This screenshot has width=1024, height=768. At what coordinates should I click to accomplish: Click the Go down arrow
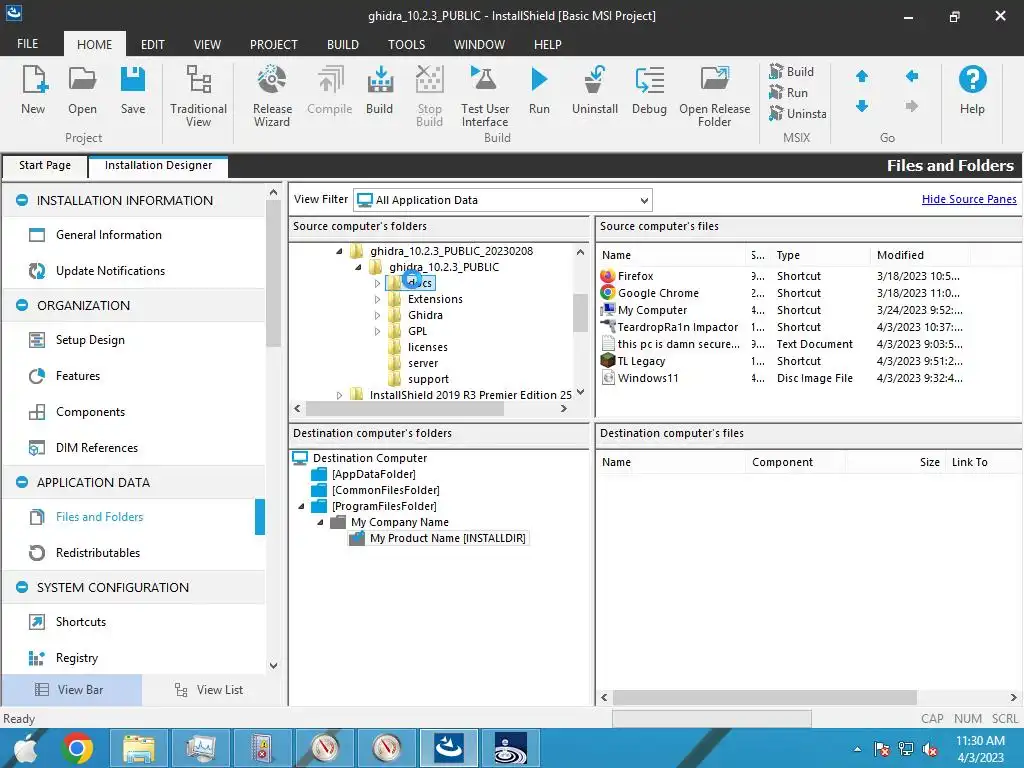click(x=862, y=106)
